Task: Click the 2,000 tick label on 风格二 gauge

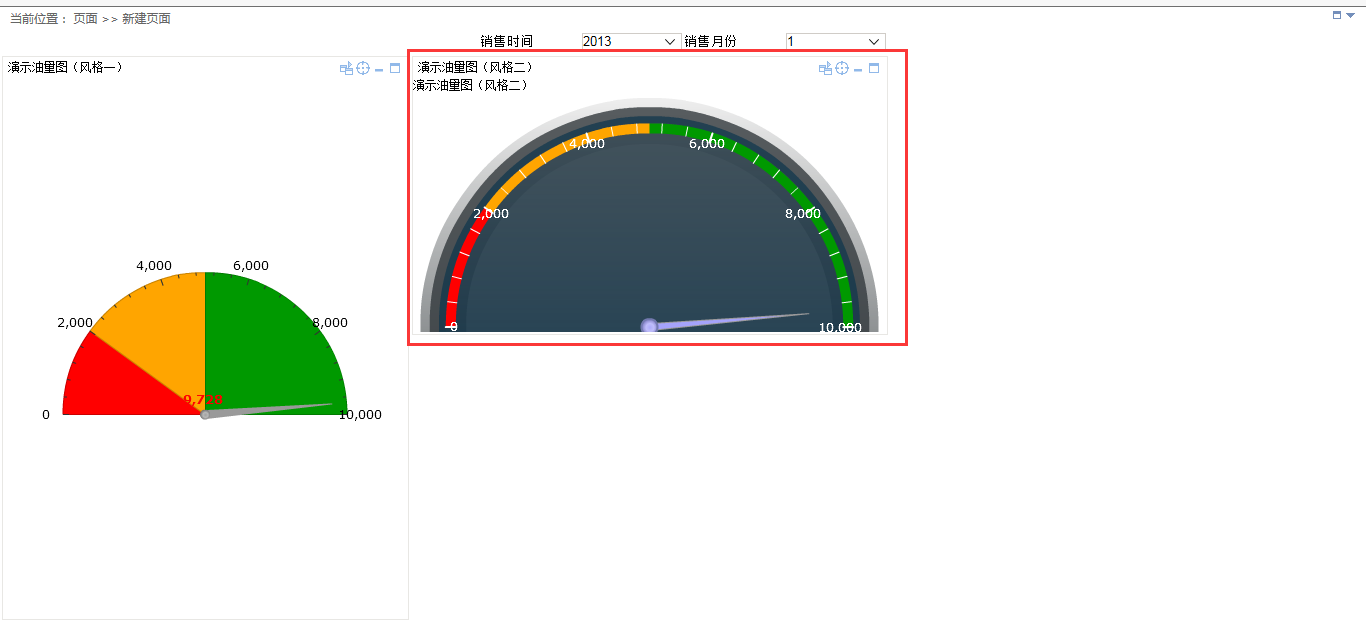Action: pos(491,214)
